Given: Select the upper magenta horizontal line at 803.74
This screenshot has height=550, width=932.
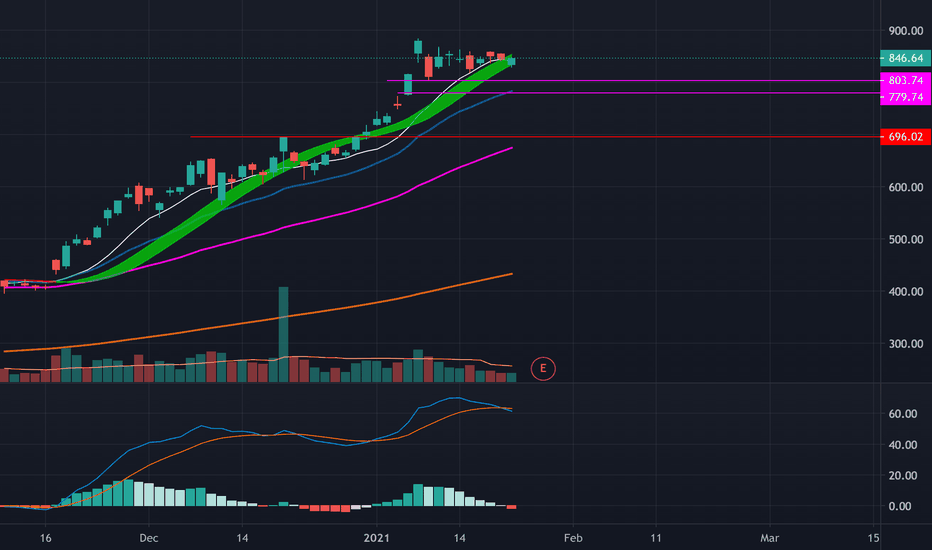Looking at the screenshot, I should click(x=633, y=80).
